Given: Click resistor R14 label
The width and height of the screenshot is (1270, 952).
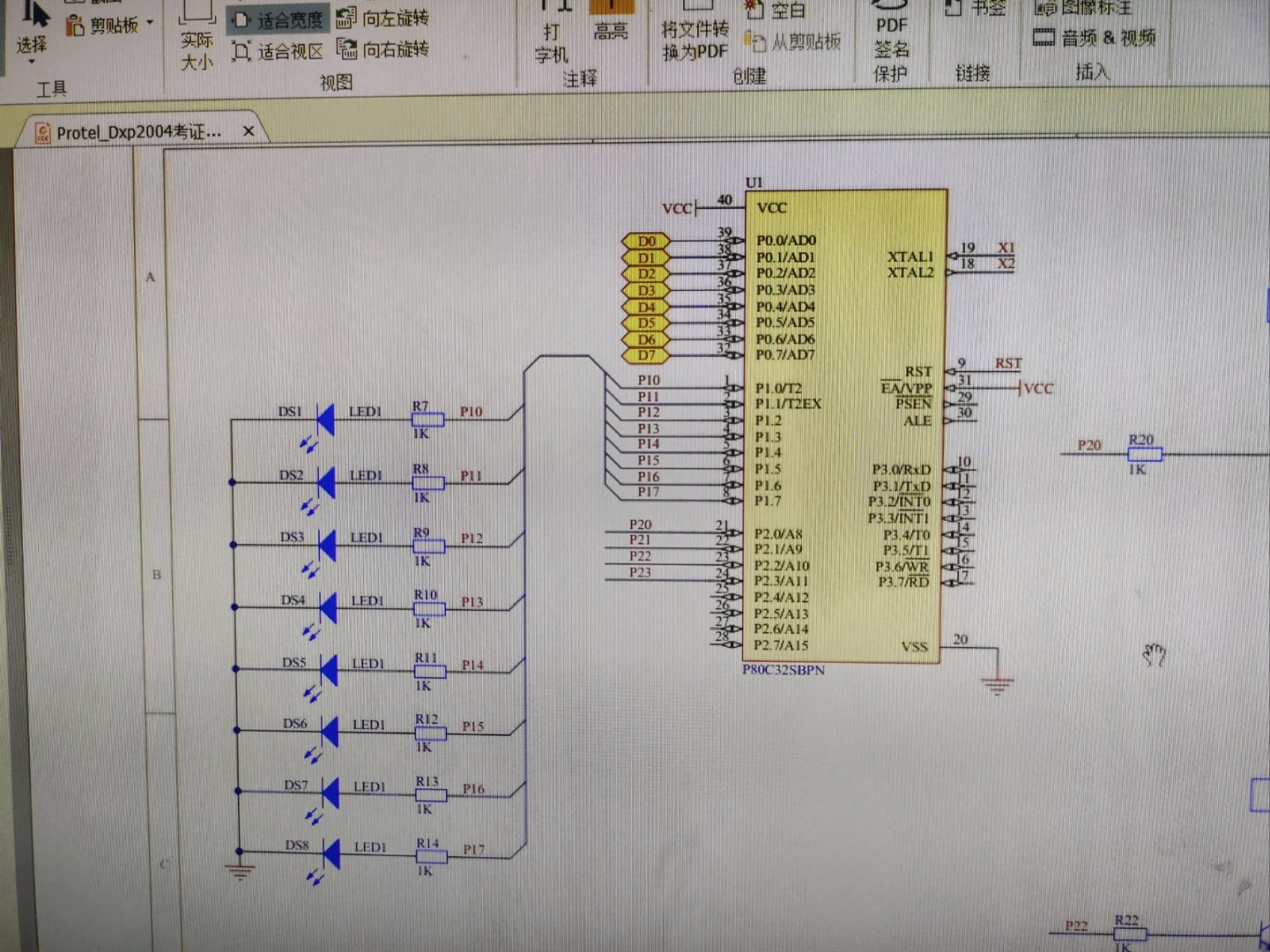Looking at the screenshot, I should (x=427, y=843).
